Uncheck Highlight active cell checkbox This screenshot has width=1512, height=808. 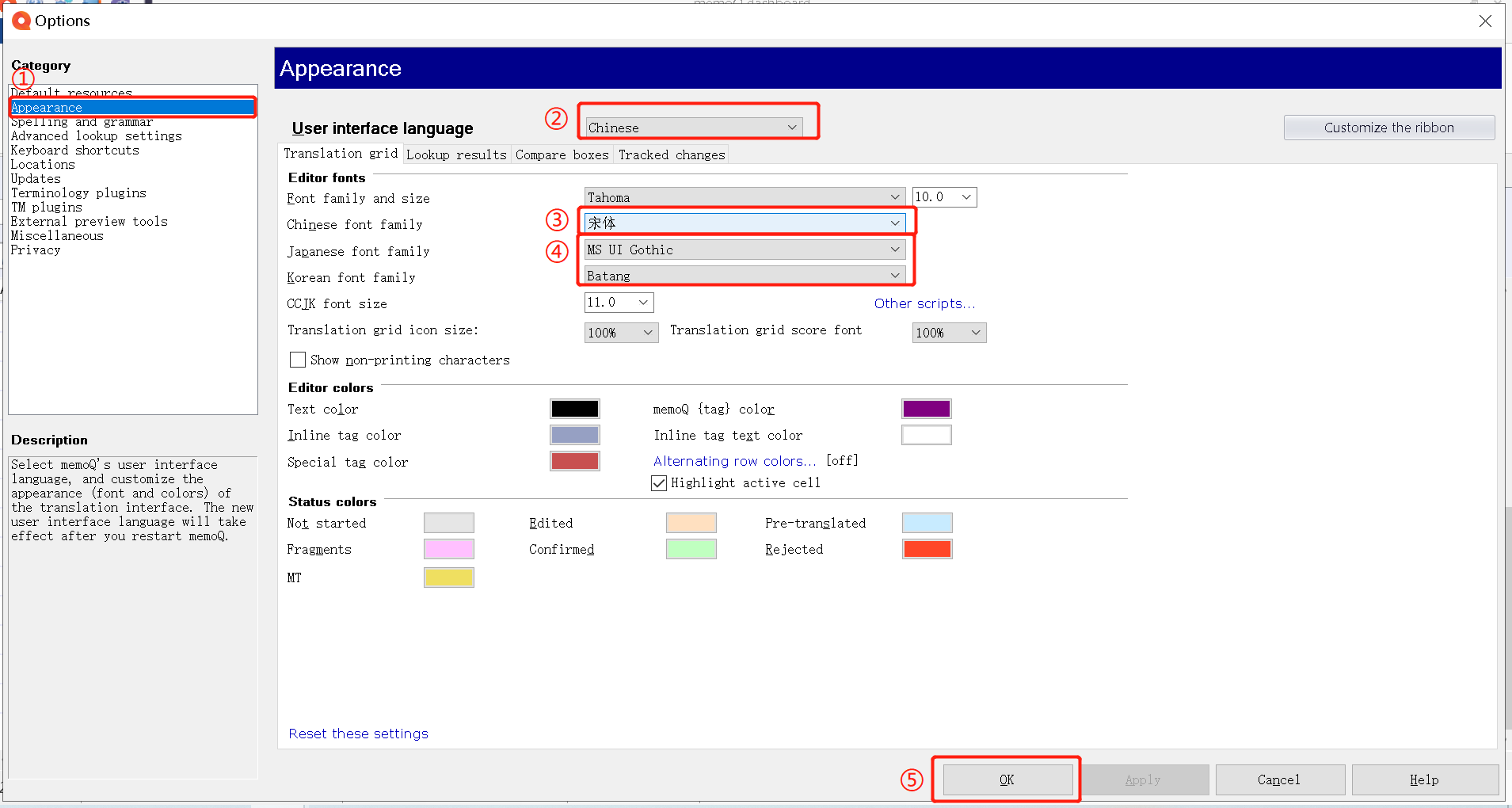[x=659, y=483]
